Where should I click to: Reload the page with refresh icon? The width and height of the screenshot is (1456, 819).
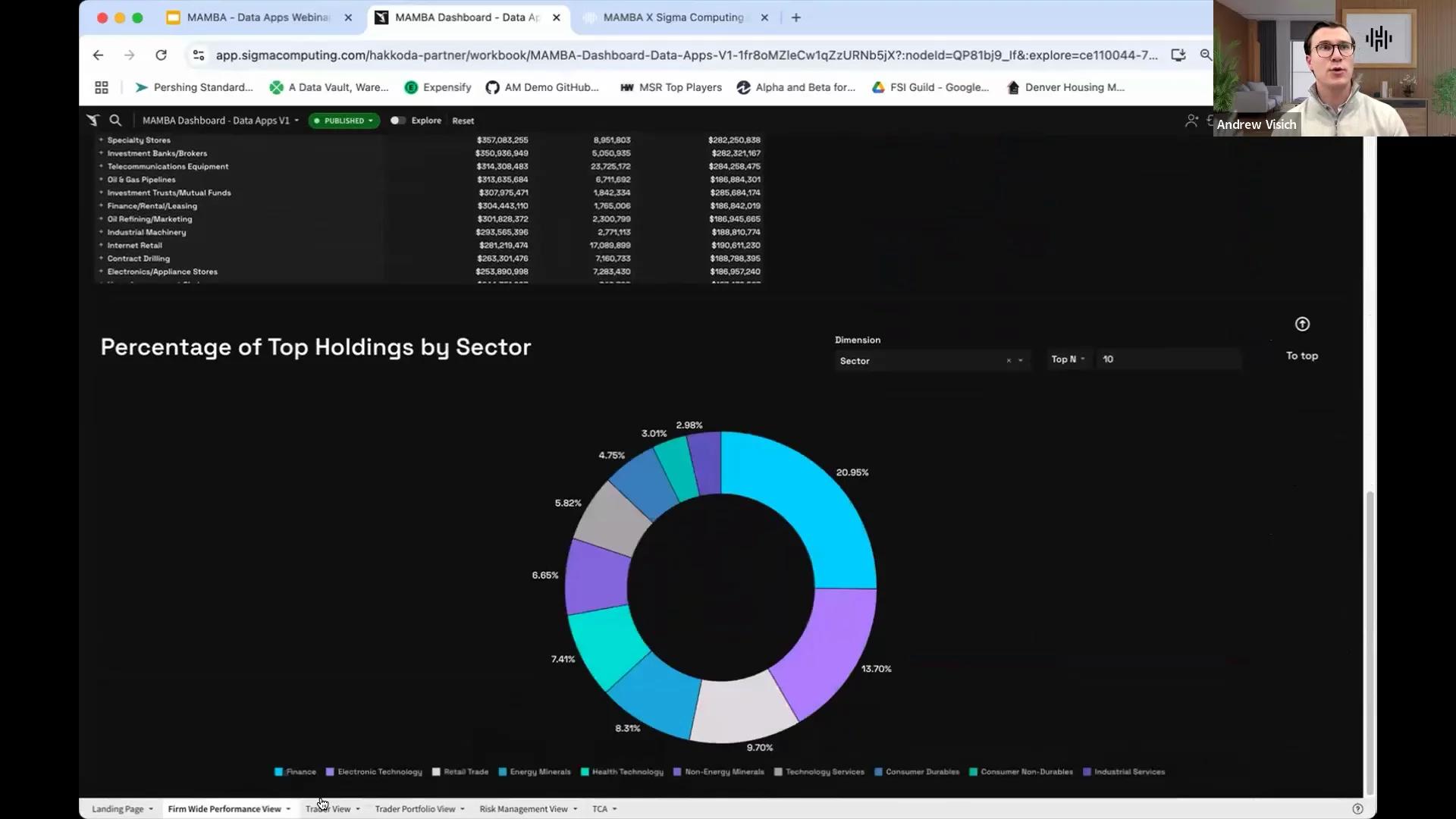[x=161, y=55]
